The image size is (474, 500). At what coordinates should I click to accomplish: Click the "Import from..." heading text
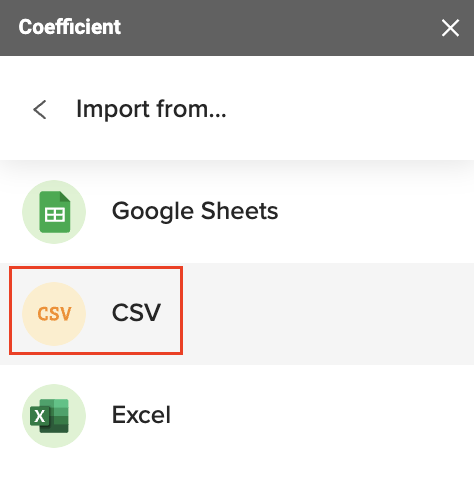click(x=151, y=109)
